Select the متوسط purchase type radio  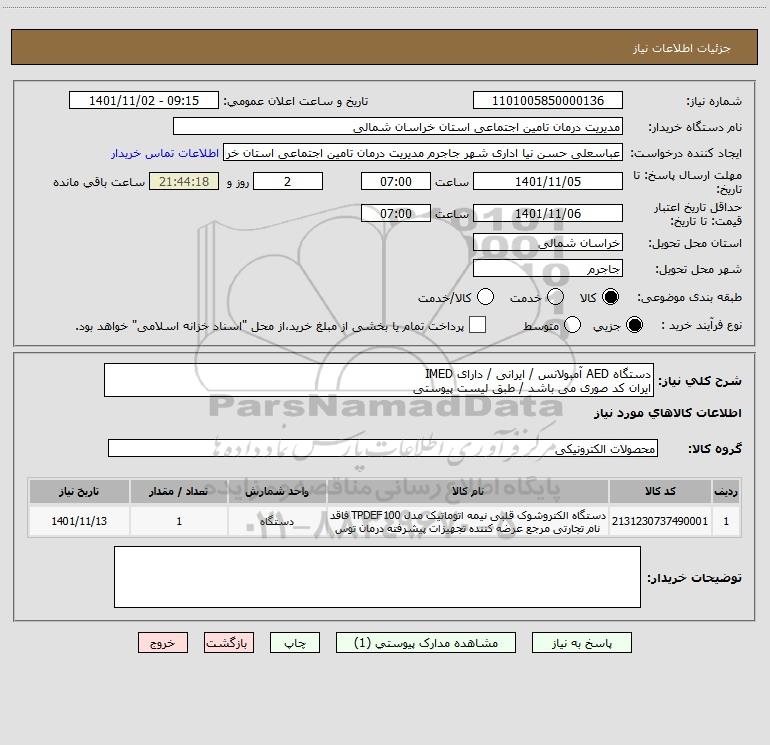tap(572, 325)
